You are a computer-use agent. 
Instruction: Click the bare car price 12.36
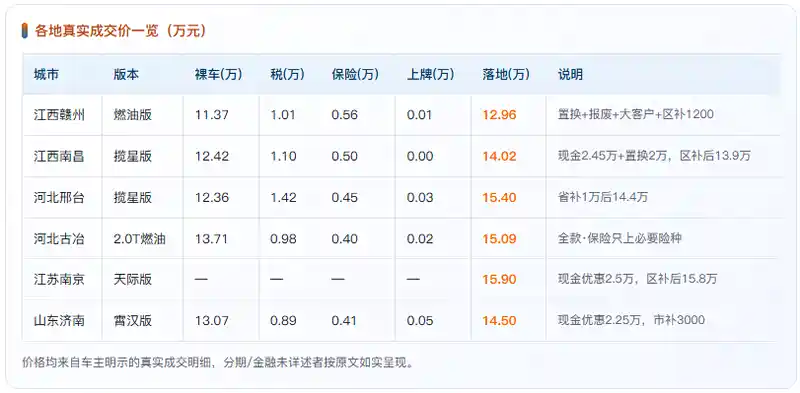[212, 198]
